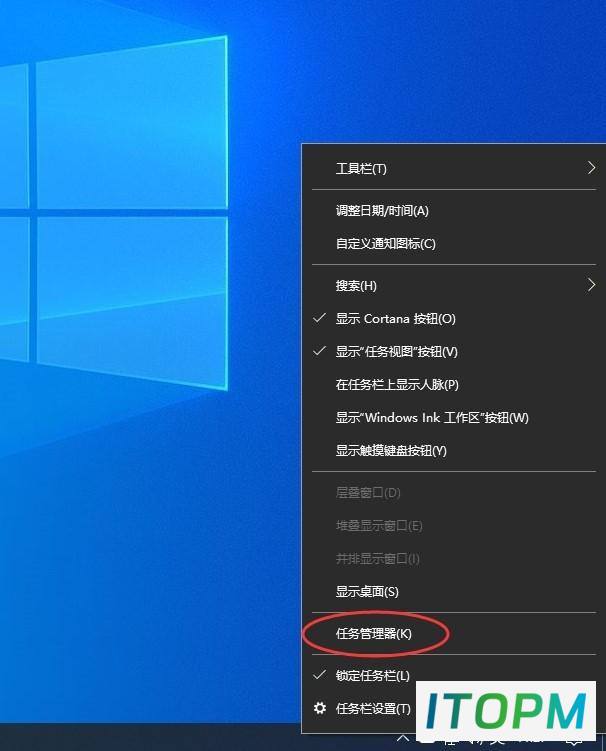This screenshot has height=751, width=606.
Task: Expand the 搜索(H) submenu
Action: 454,285
